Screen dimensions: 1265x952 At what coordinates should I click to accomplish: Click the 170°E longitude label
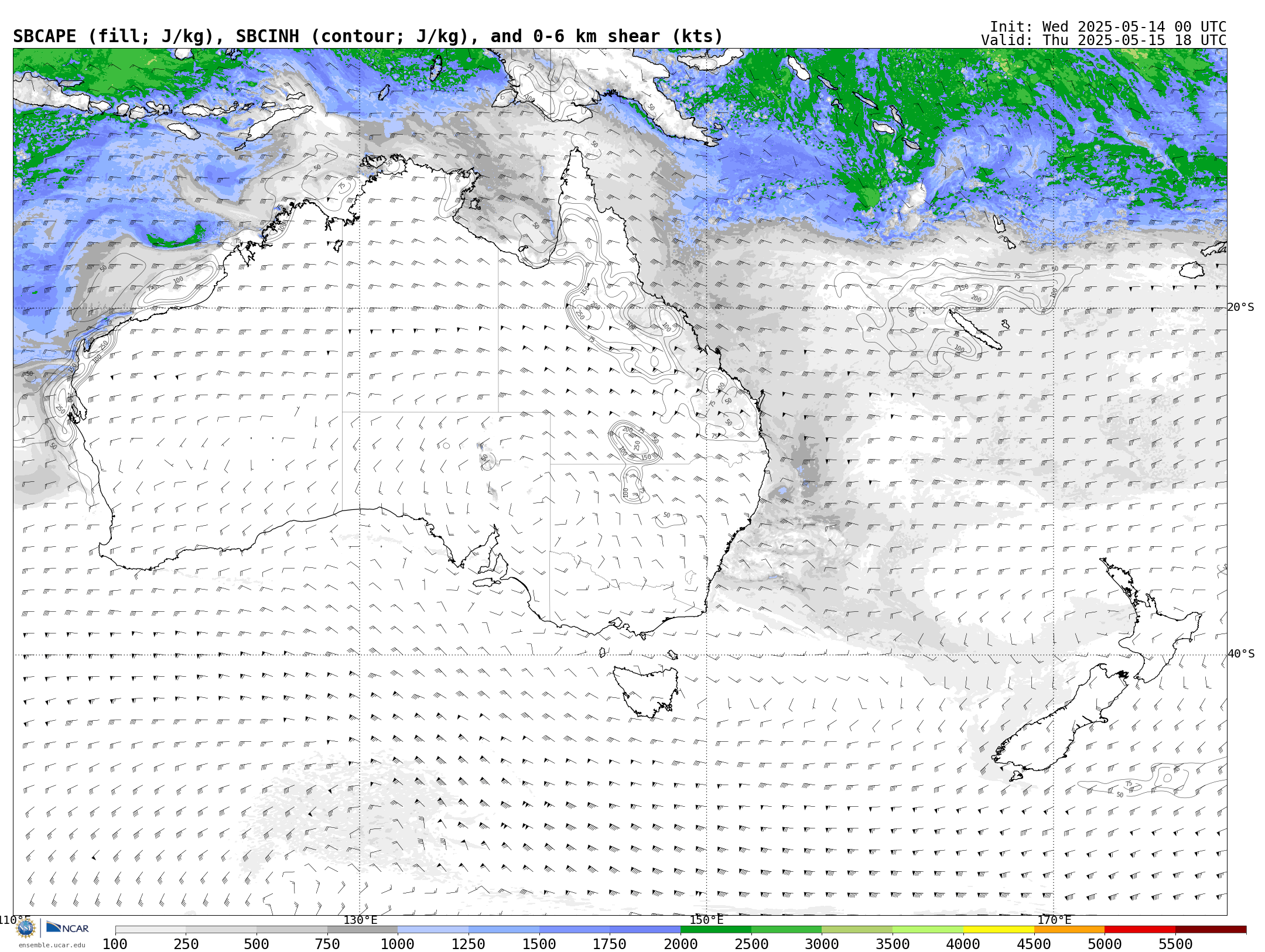coord(1054,920)
